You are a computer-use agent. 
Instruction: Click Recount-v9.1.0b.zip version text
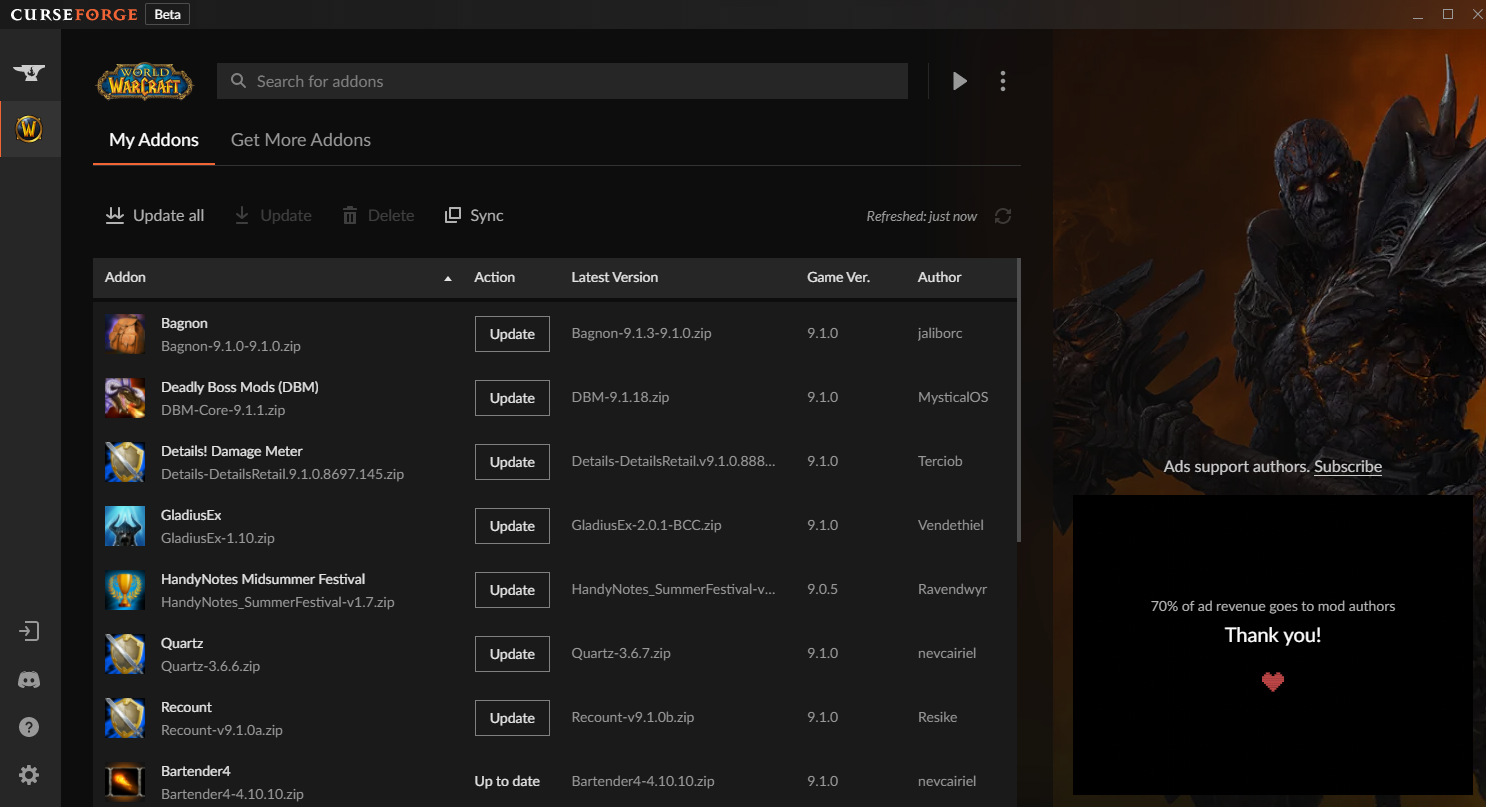tap(633, 717)
